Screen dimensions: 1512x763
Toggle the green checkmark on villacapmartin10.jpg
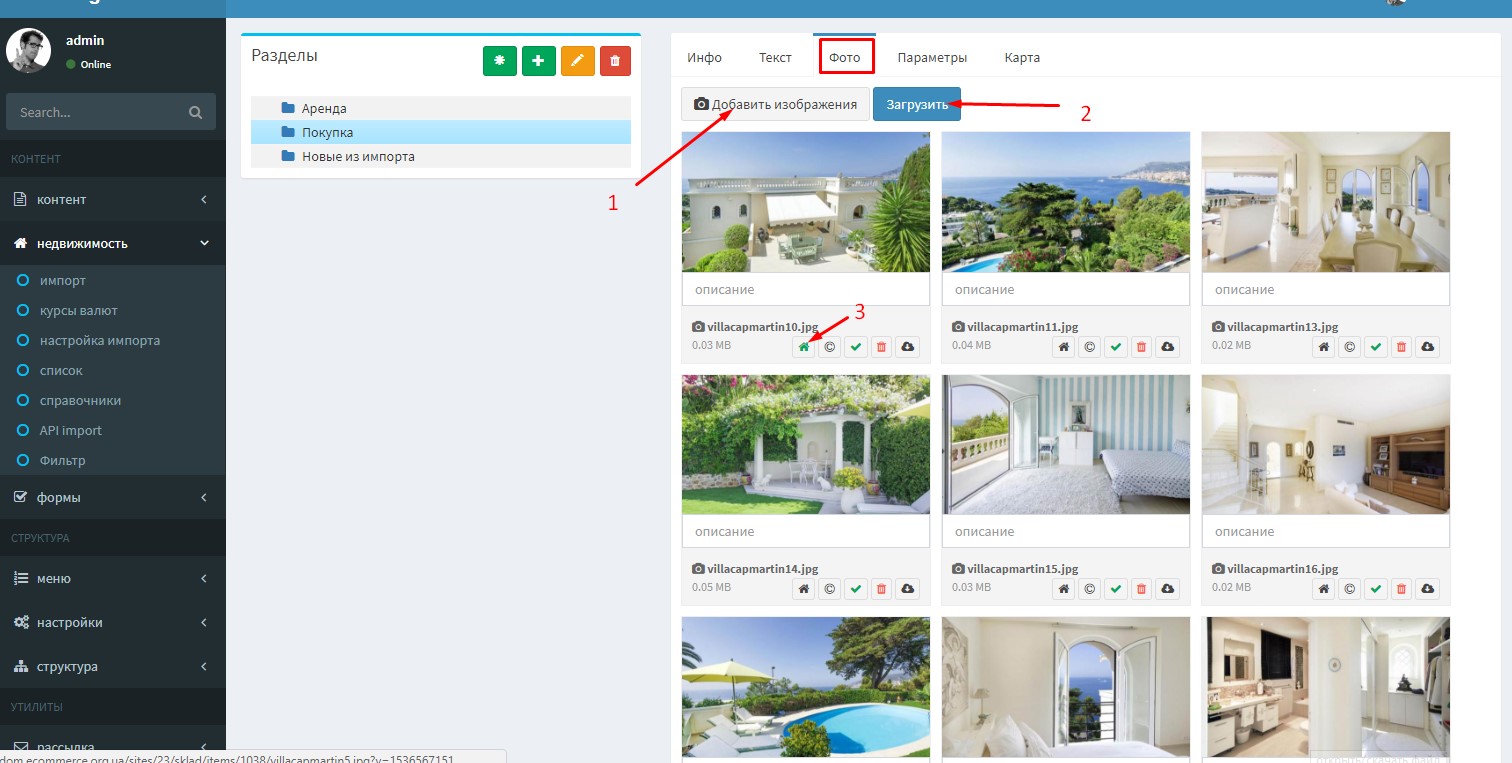click(x=855, y=347)
